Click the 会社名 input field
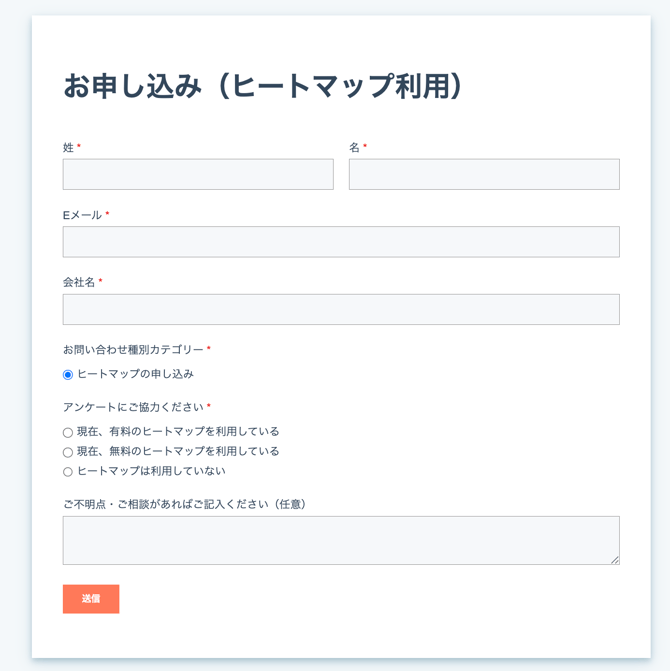This screenshot has height=671, width=670. click(341, 309)
